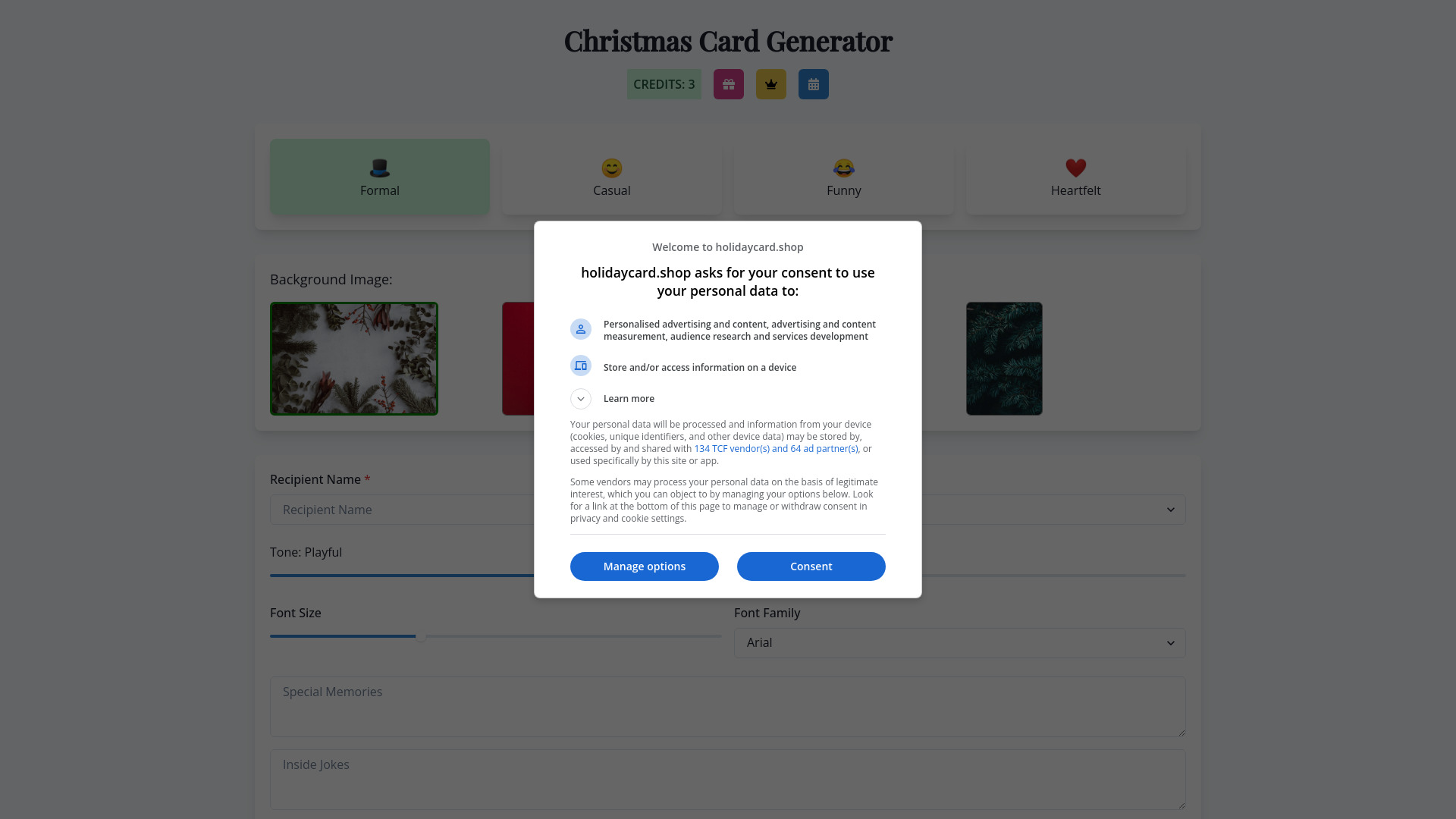1456x819 pixels.
Task: Select the Casual smiley face icon
Action: tap(612, 167)
